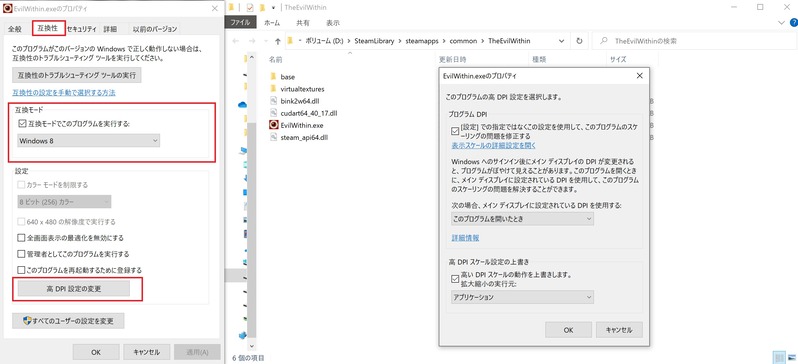Click the Properties checkmark icon in quick access toolbar
This screenshot has height=364, width=798.
[x=249, y=7]
